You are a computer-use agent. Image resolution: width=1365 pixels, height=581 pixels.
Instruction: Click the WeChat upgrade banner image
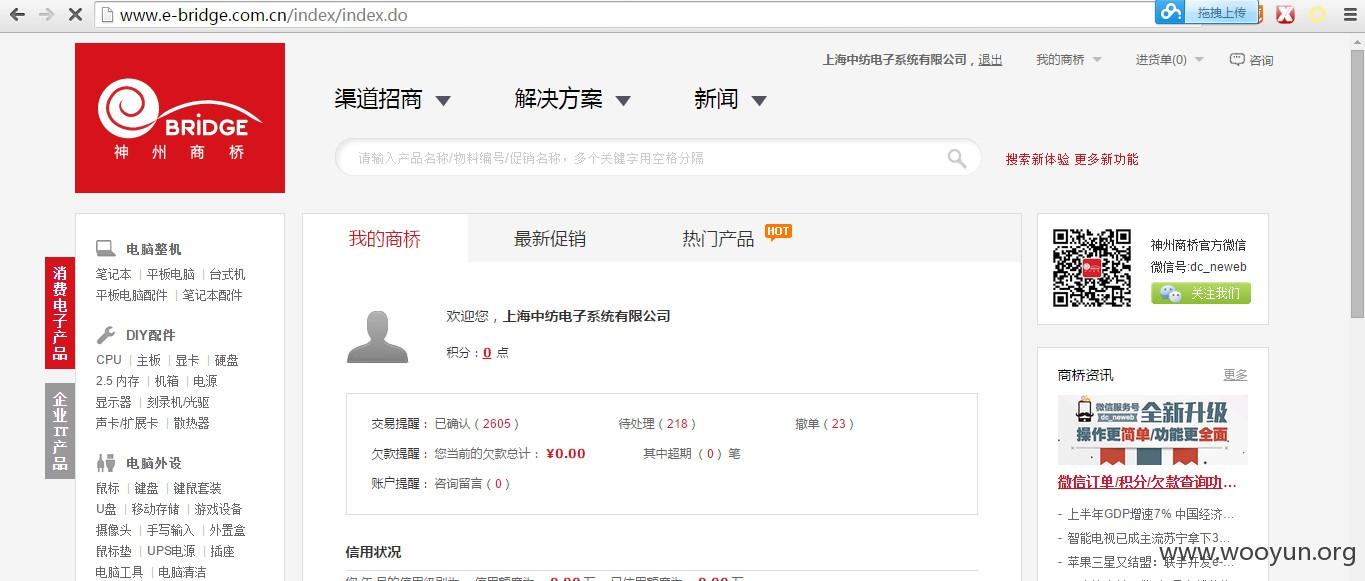[x=1152, y=430]
